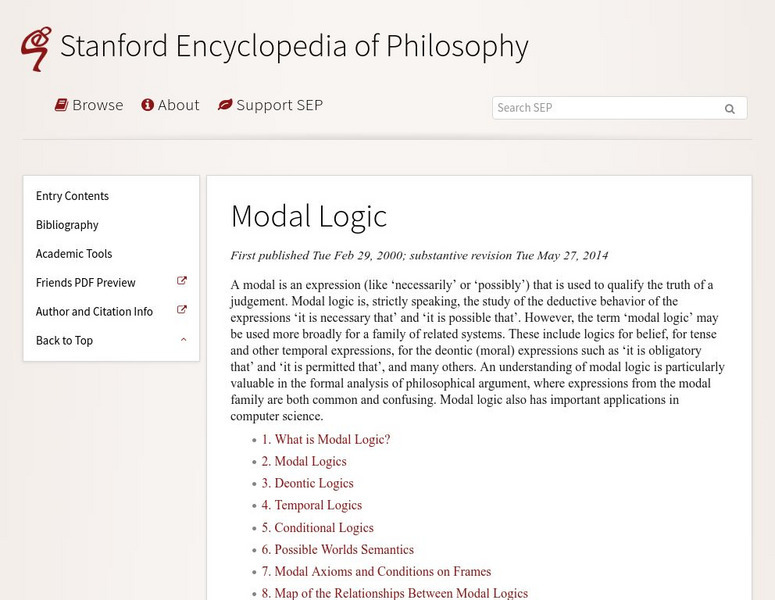This screenshot has width=775, height=600.
Task: Jump to section 1. What is Modal Logic?
Action: (x=326, y=440)
